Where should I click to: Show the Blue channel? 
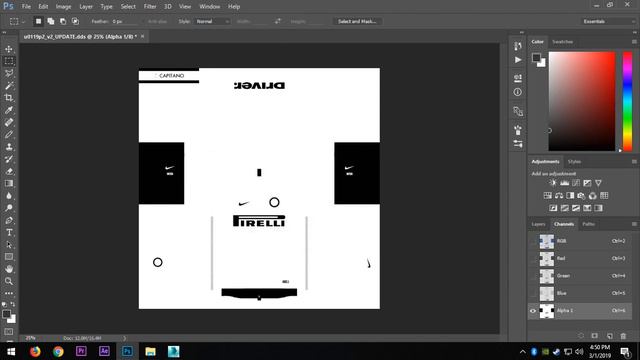tap(533, 293)
